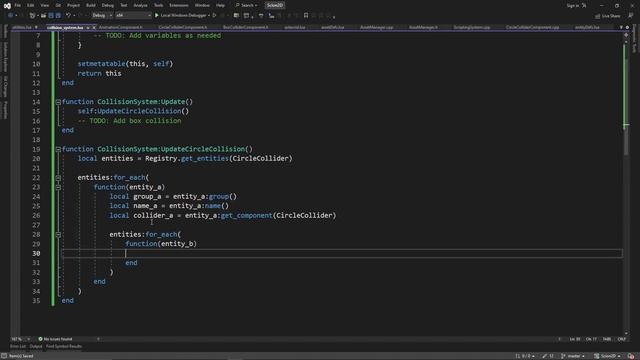Click the Save All toolbar icon

click(58, 16)
